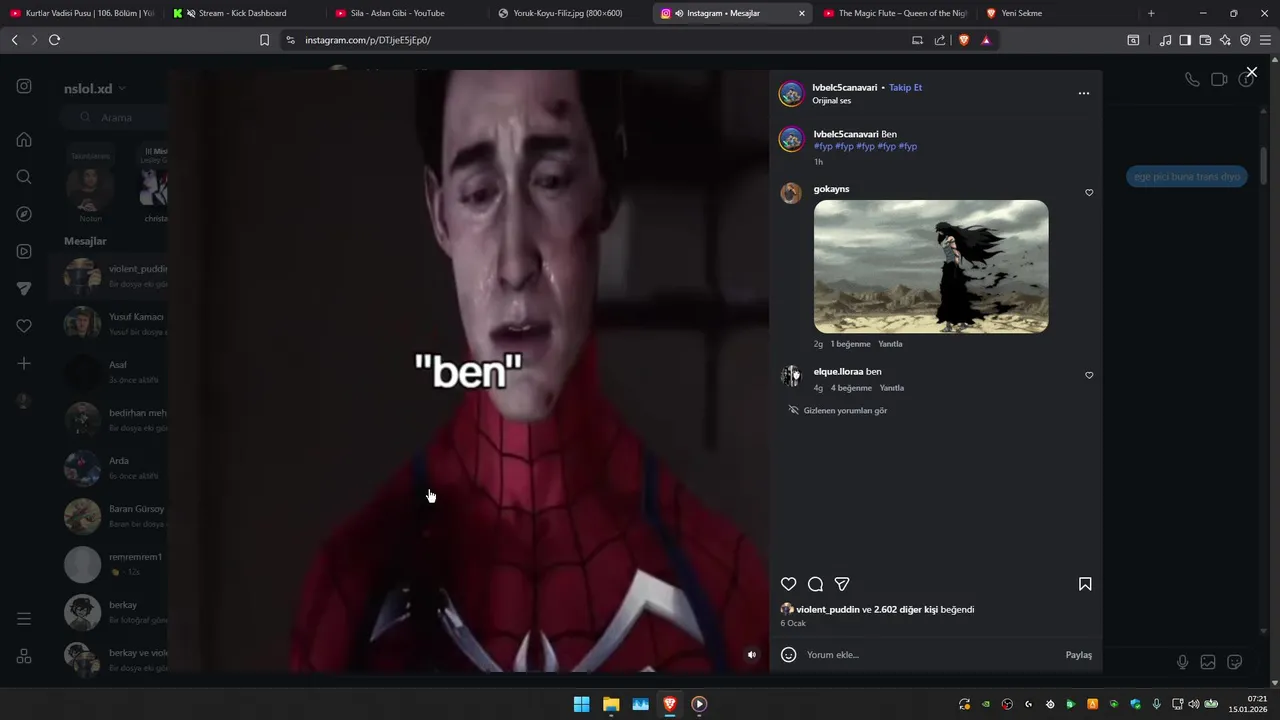Switch to 'Stream - Kick Dashboard' tab

tap(246, 13)
